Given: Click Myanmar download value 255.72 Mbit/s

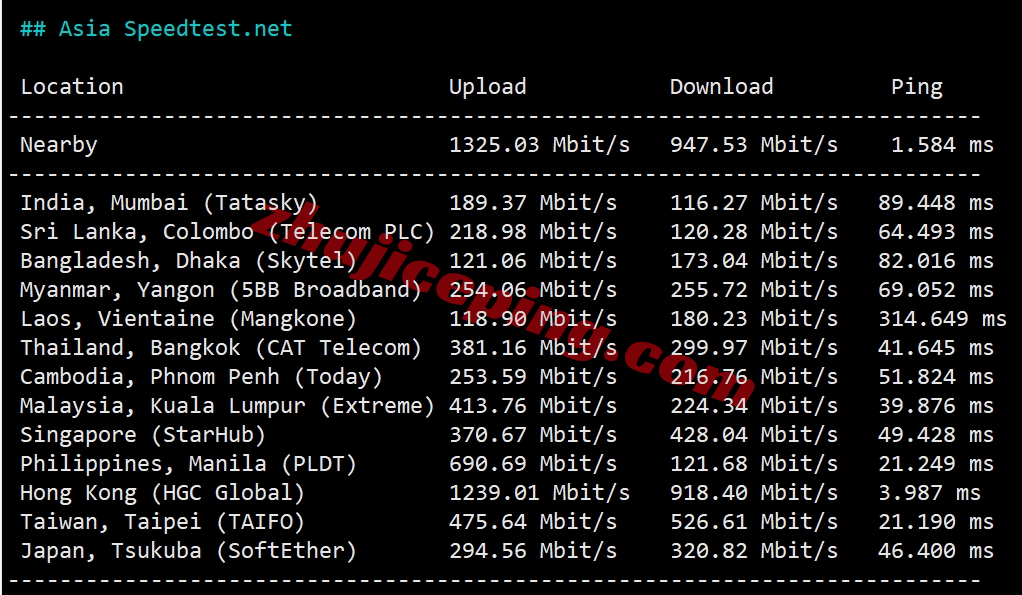Looking at the screenshot, I should [754, 289].
